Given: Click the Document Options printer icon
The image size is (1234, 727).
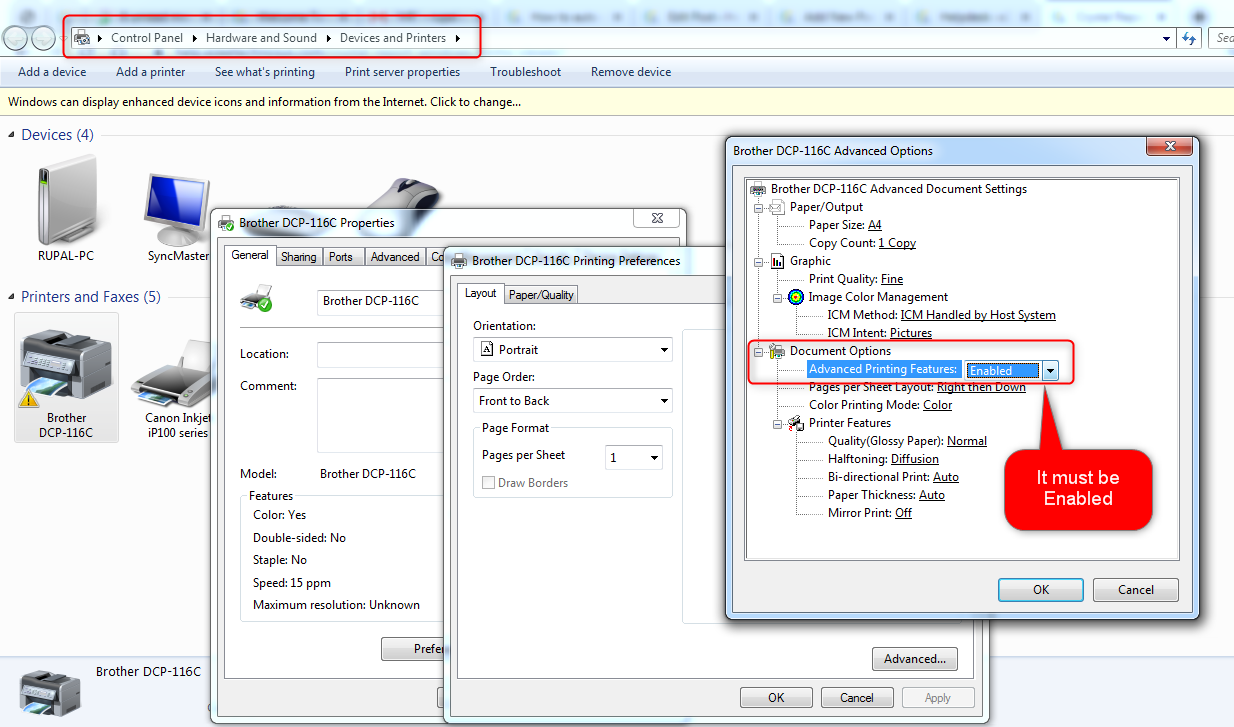Looking at the screenshot, I should point(777,351).
